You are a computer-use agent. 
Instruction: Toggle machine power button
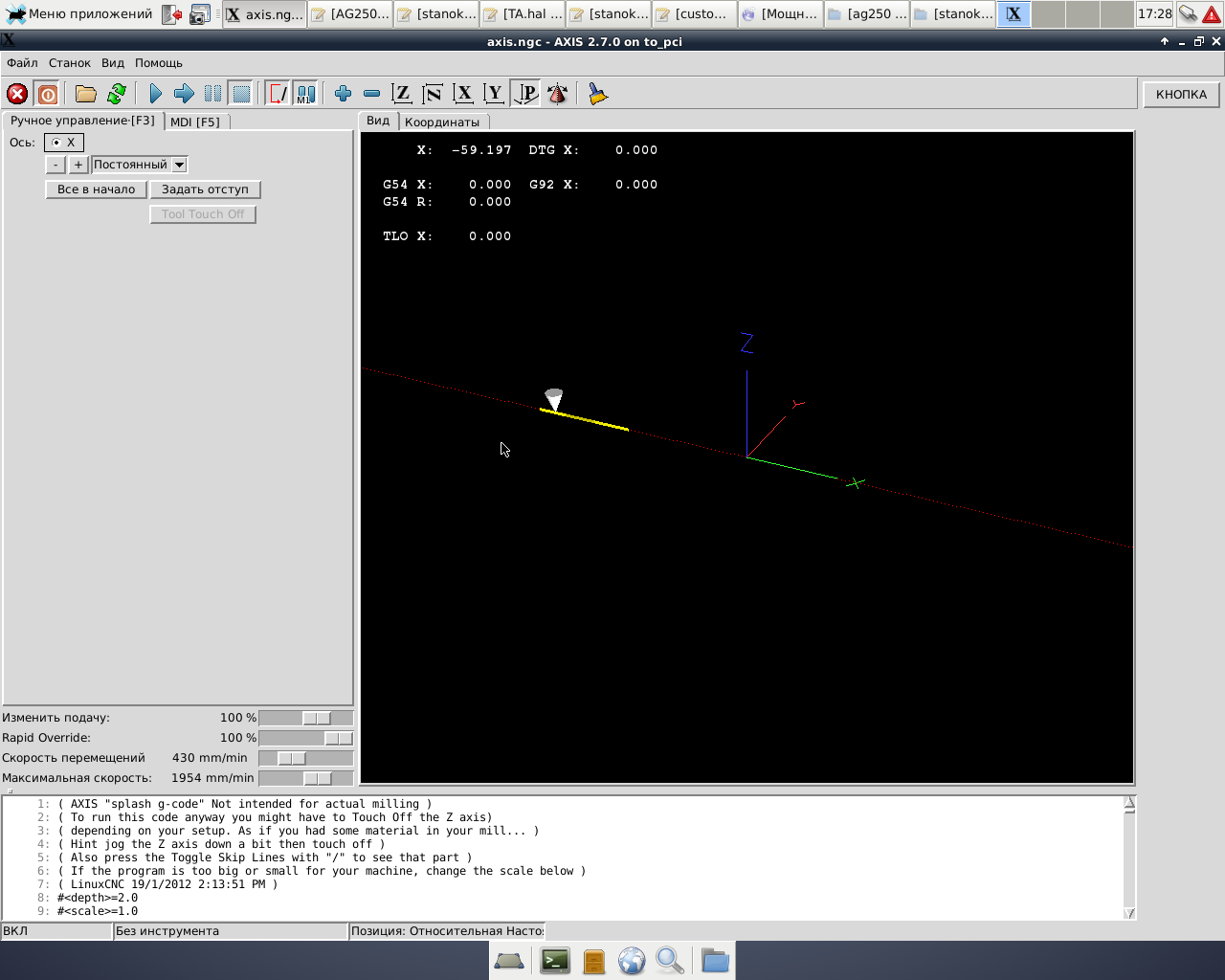47,94
